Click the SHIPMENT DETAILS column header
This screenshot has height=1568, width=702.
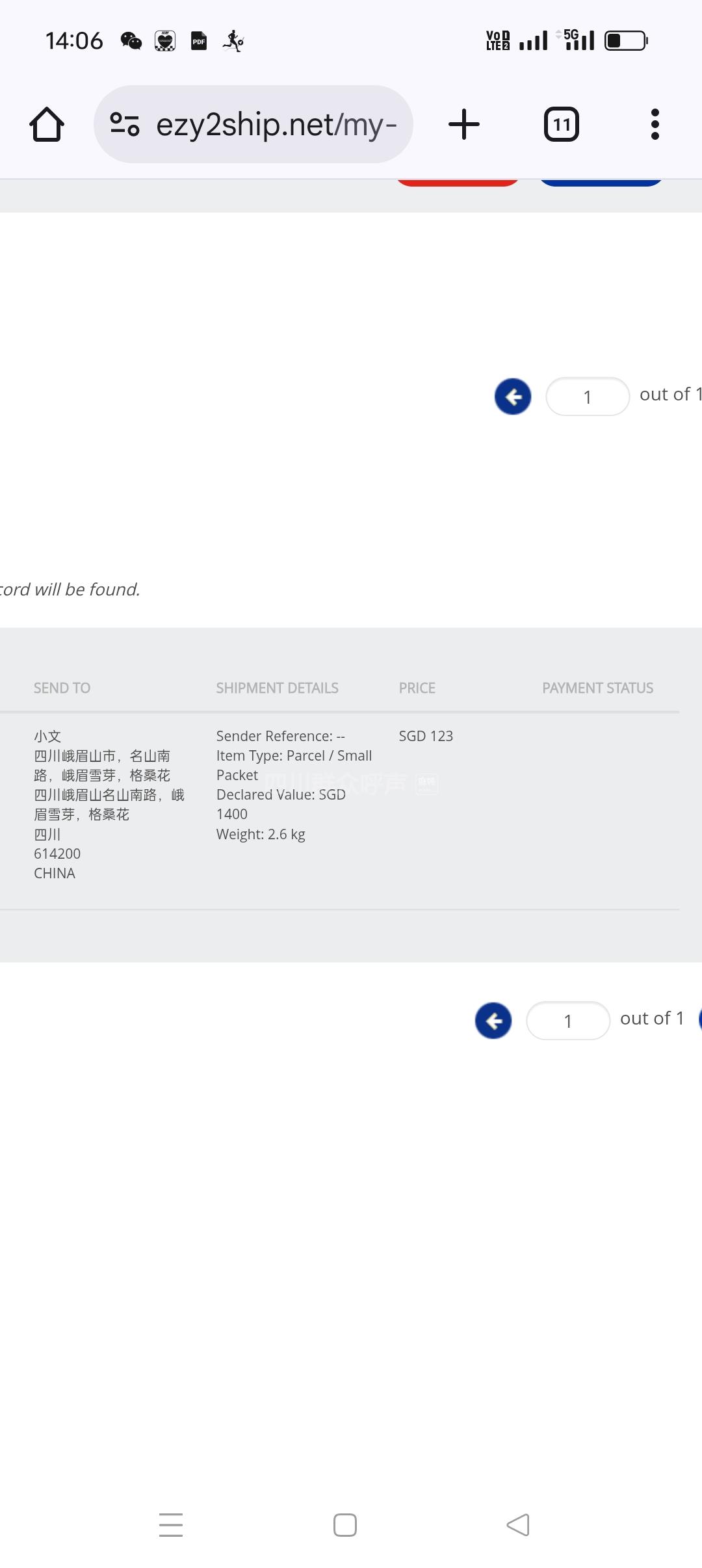(x=277, y=688)
